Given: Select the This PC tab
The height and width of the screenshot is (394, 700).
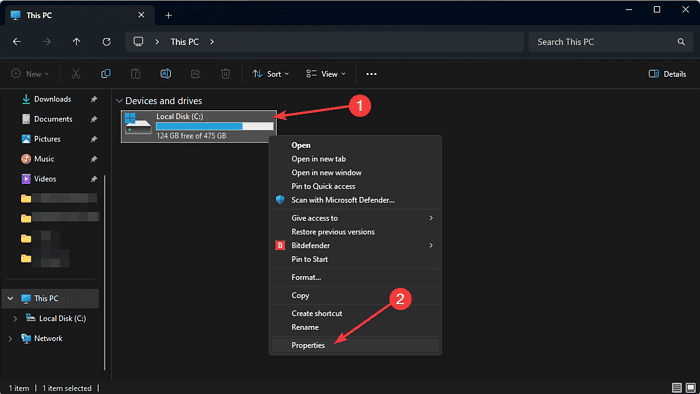Looking at the screenshot, I should click(x=79, y=15).
